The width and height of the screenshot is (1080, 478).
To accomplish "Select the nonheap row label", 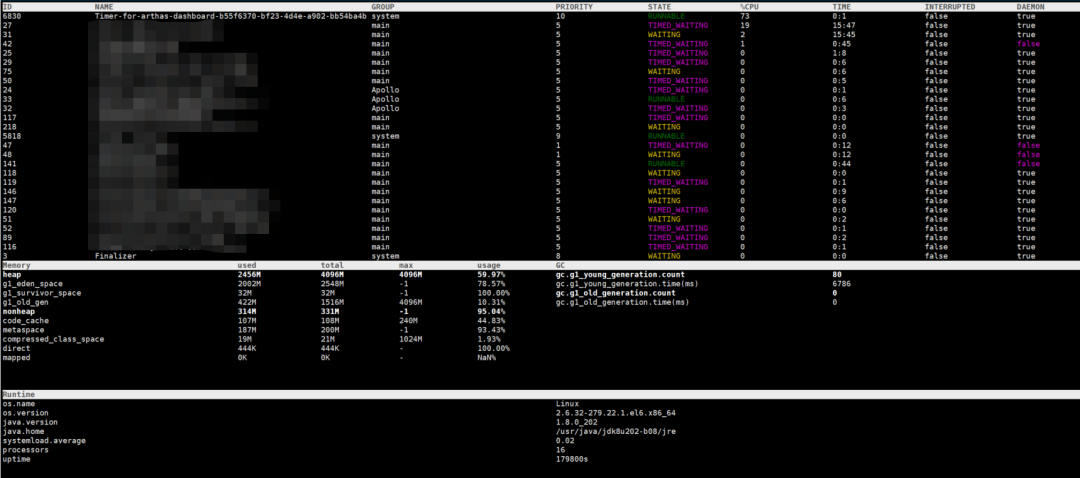I will (19, 311).
